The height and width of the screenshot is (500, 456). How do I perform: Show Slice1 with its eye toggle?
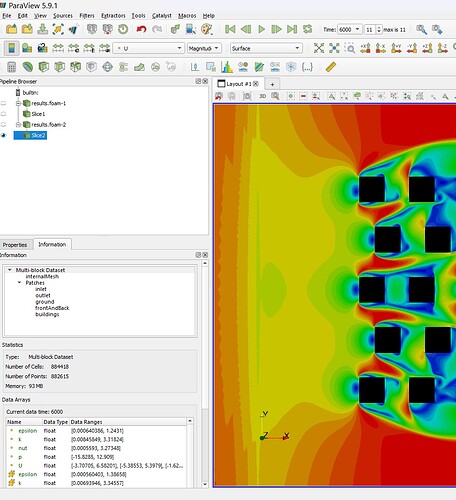click(4, 114)
